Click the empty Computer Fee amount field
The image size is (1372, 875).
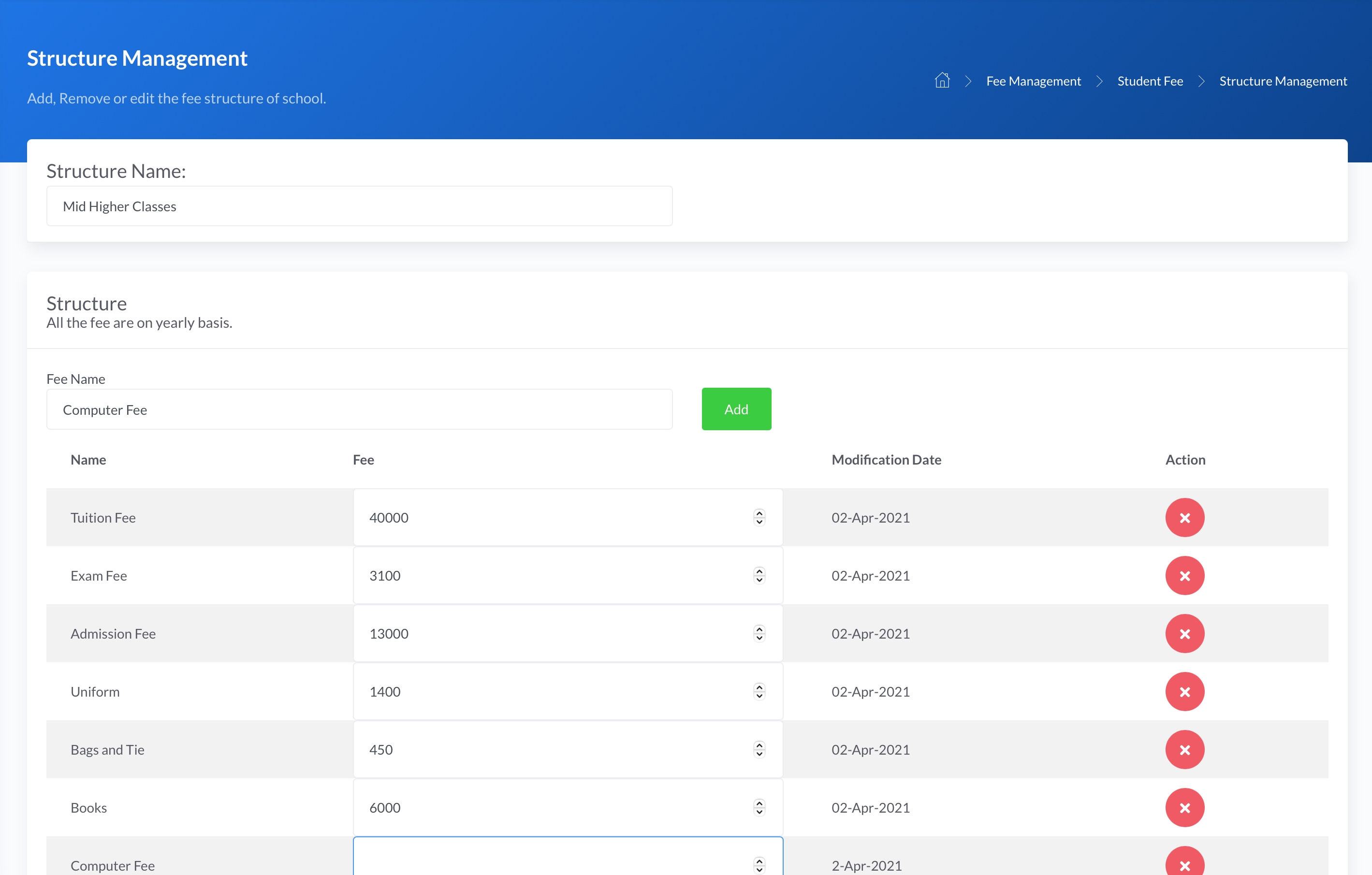click(547, 860)
